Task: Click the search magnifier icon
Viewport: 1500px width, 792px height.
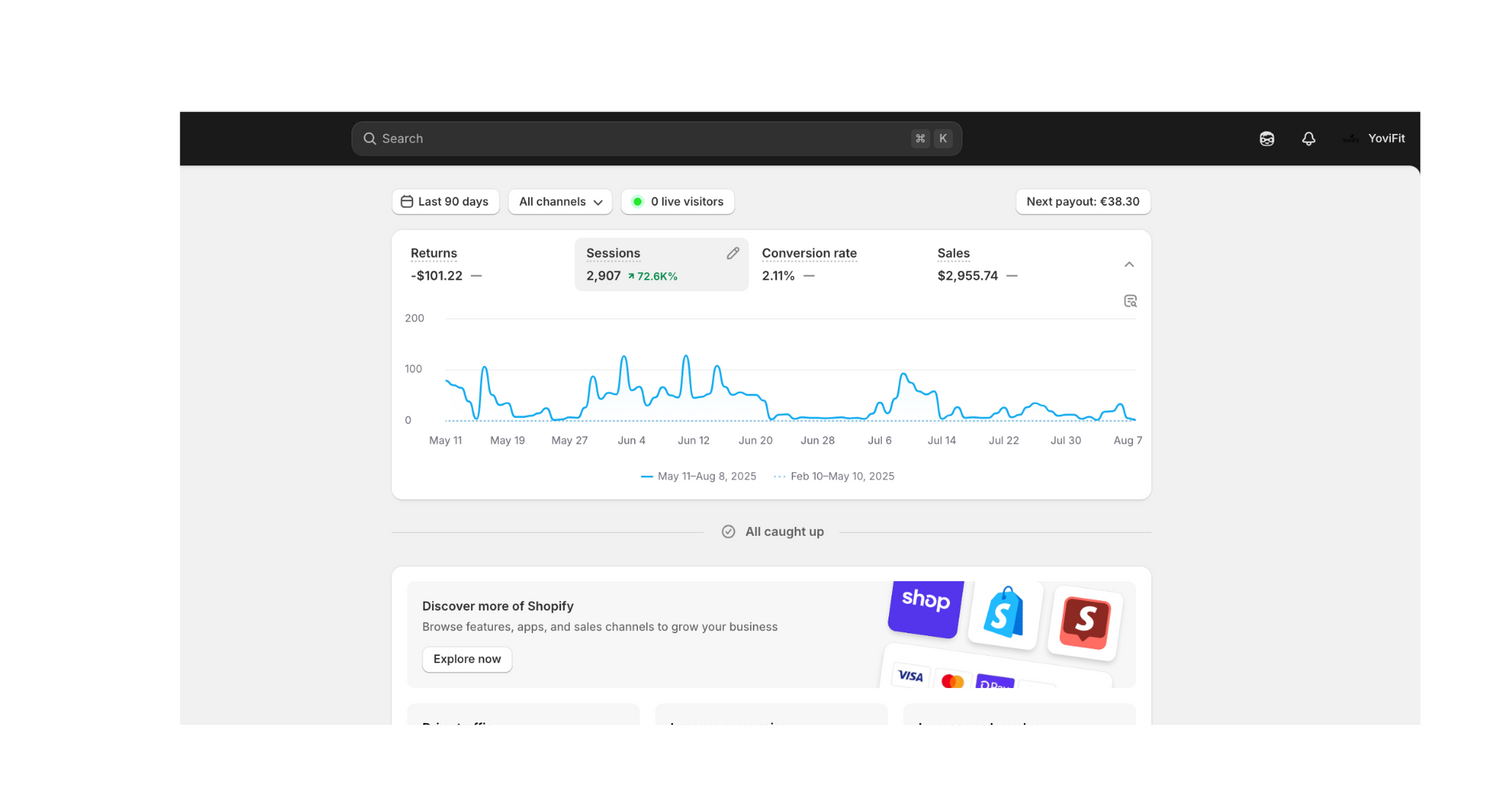Action: pos(370,139)
